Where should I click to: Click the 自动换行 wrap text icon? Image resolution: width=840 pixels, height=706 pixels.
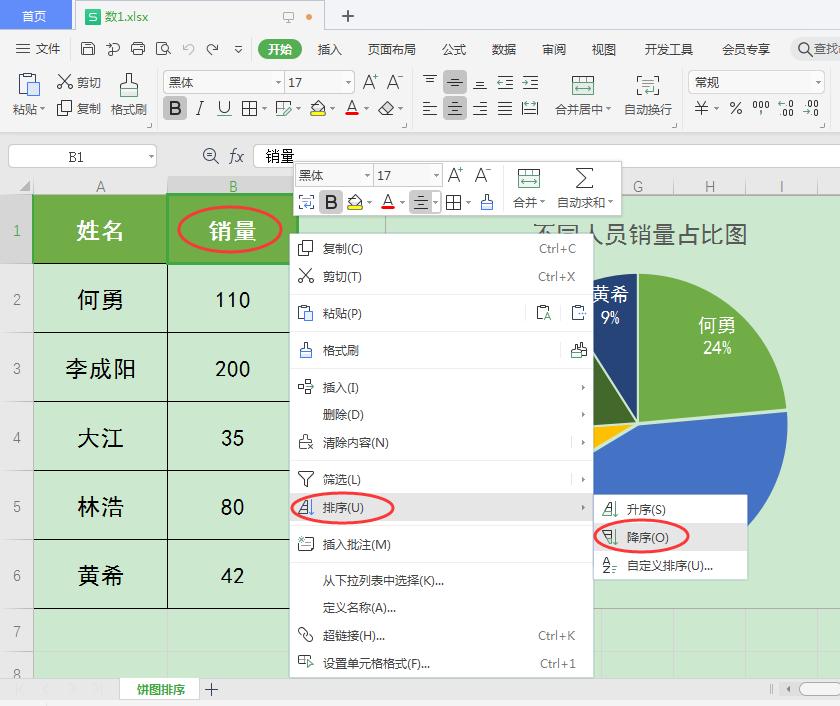click(647, 85)
